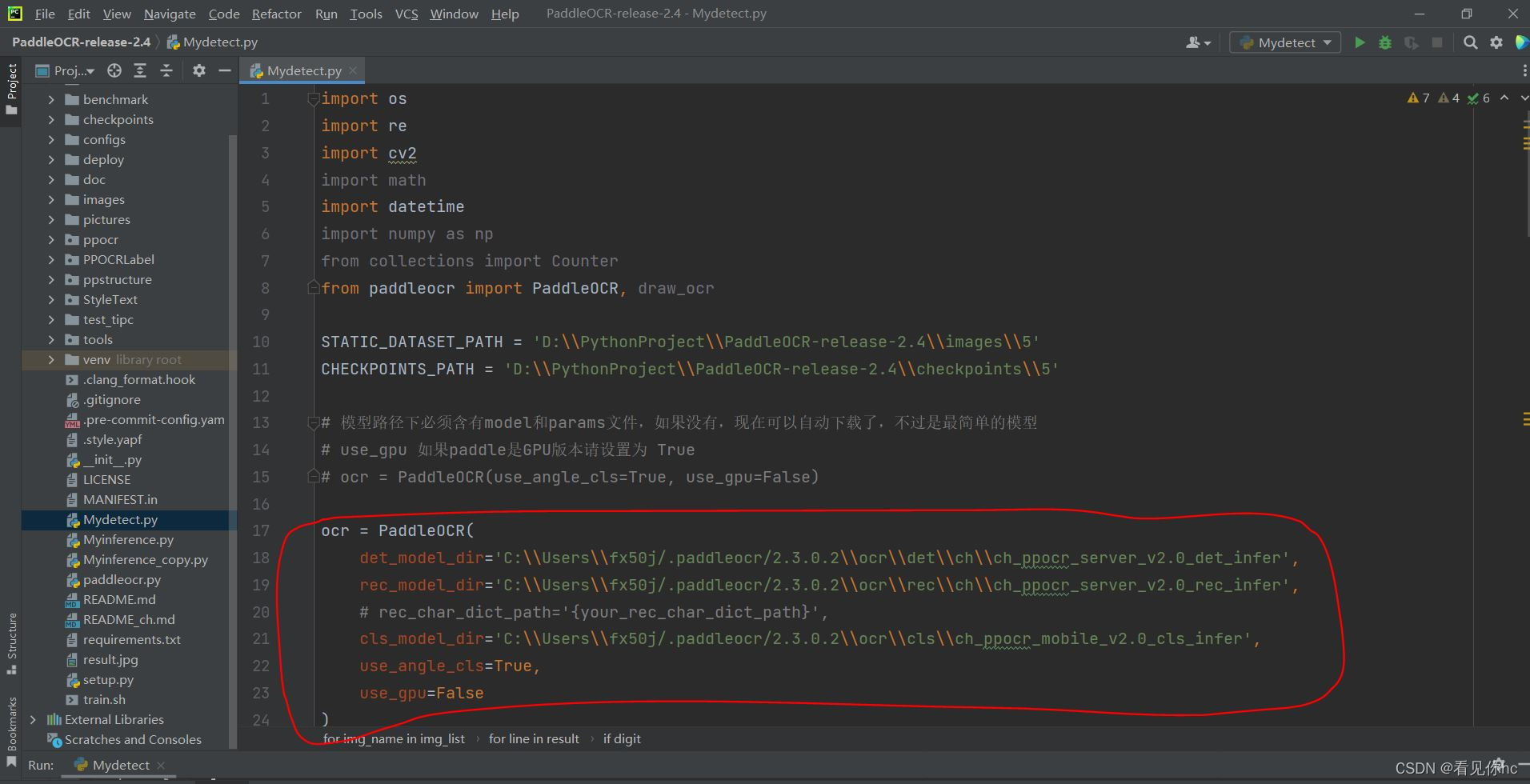Expand External Libraries node
Image resolution: width=1530 pixels, height=784 pixels.
[33, 719]
